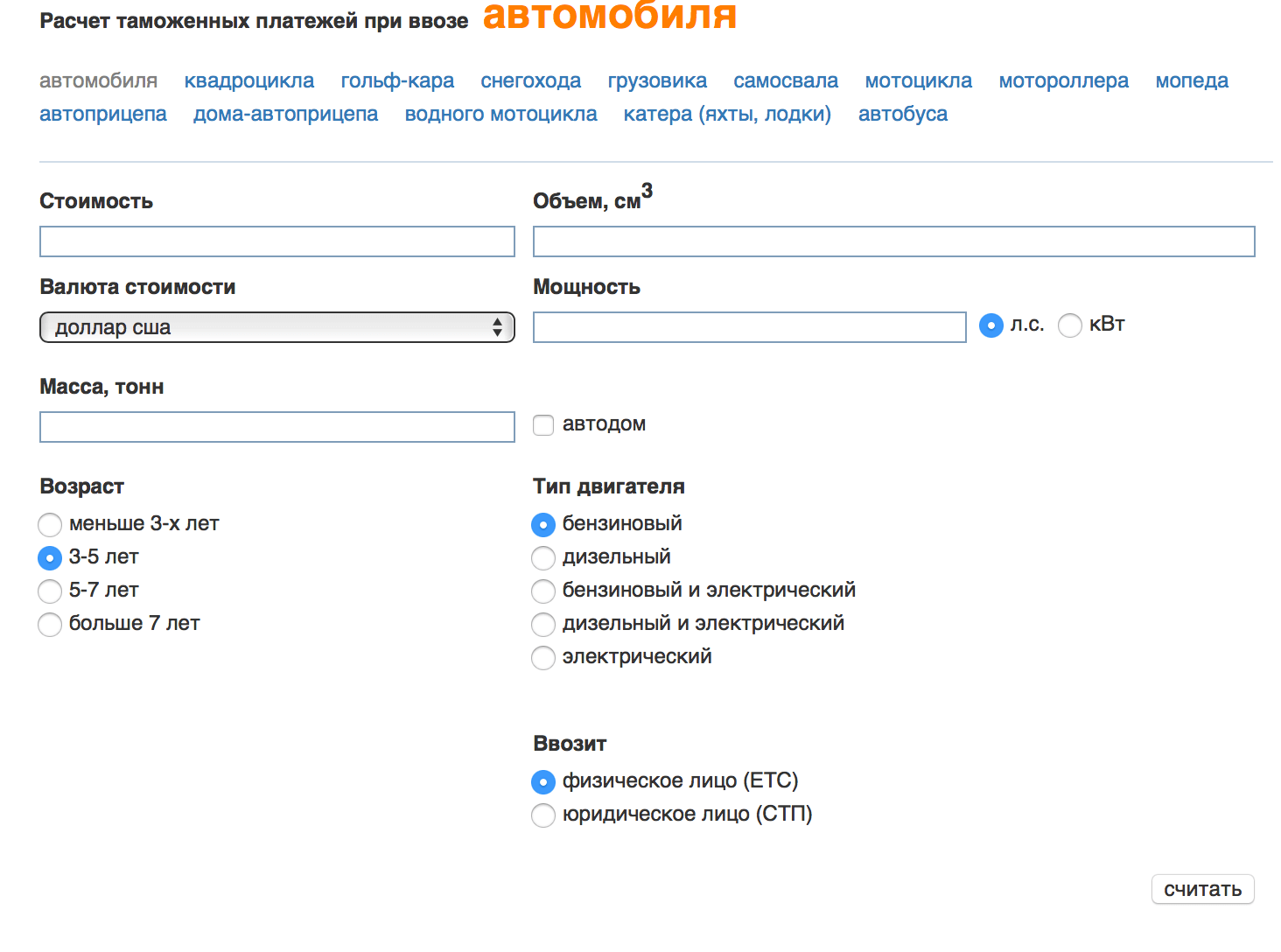Focus the 'Масса, тонн' input field
The width and height of the screenshot is (1281, 952).
(x=276, y=427)
